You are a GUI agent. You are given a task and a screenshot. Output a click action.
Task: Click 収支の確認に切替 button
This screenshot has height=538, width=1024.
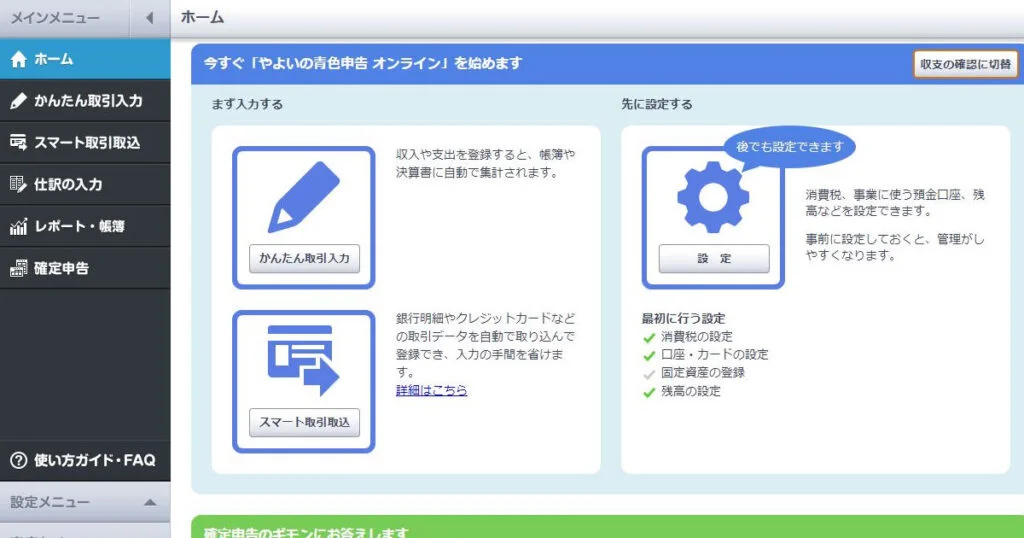965,64
